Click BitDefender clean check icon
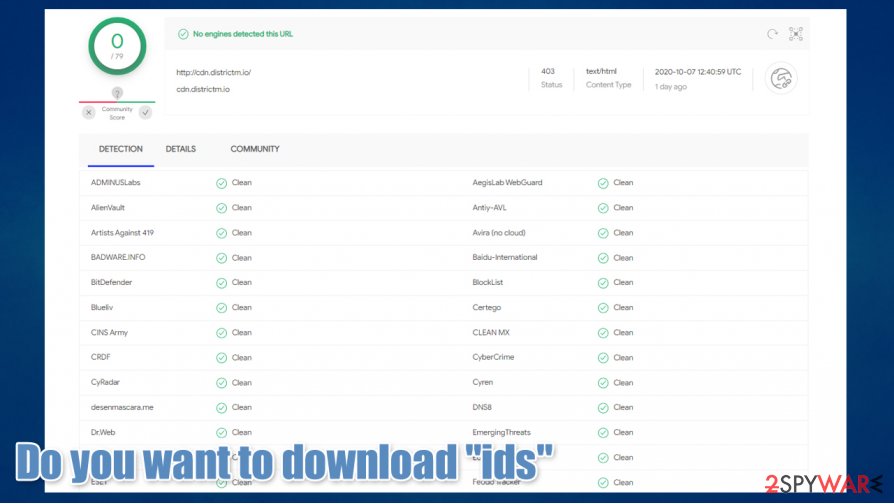 click(221, 283)
